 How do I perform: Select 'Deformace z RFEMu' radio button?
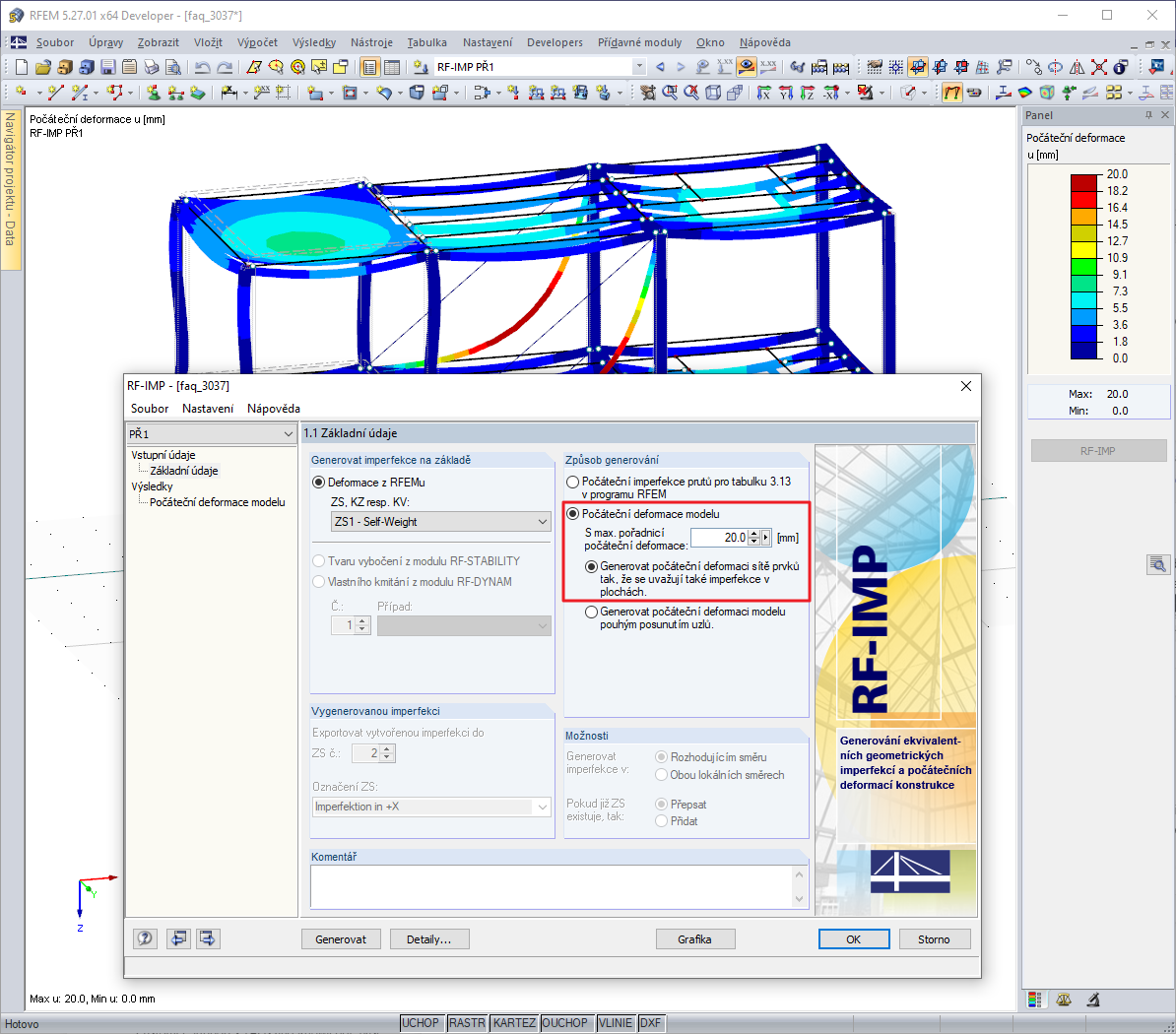(x=319, y=483)
